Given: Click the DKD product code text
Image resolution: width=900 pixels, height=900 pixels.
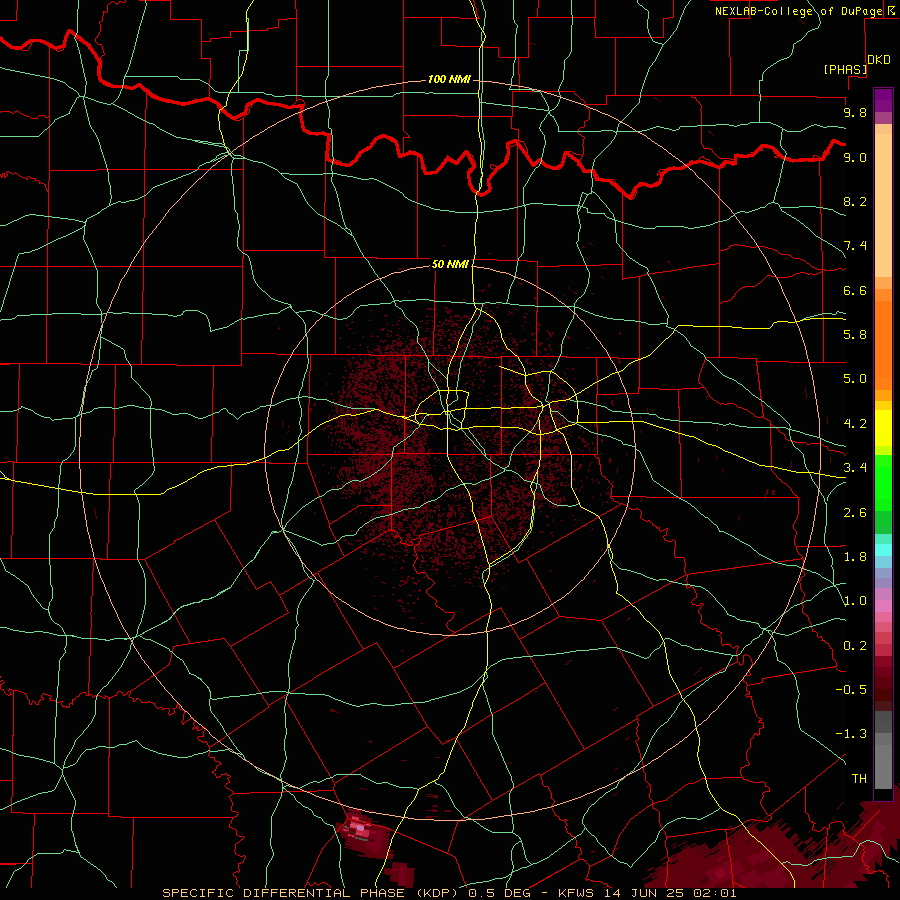Looking at the screenshot, I should pos(879,60).
